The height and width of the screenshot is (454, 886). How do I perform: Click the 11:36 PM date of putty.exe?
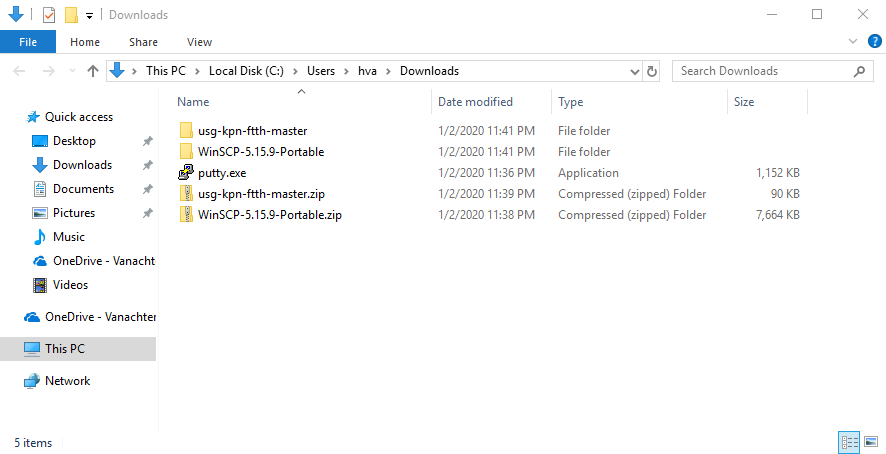(x=487, y=173)
